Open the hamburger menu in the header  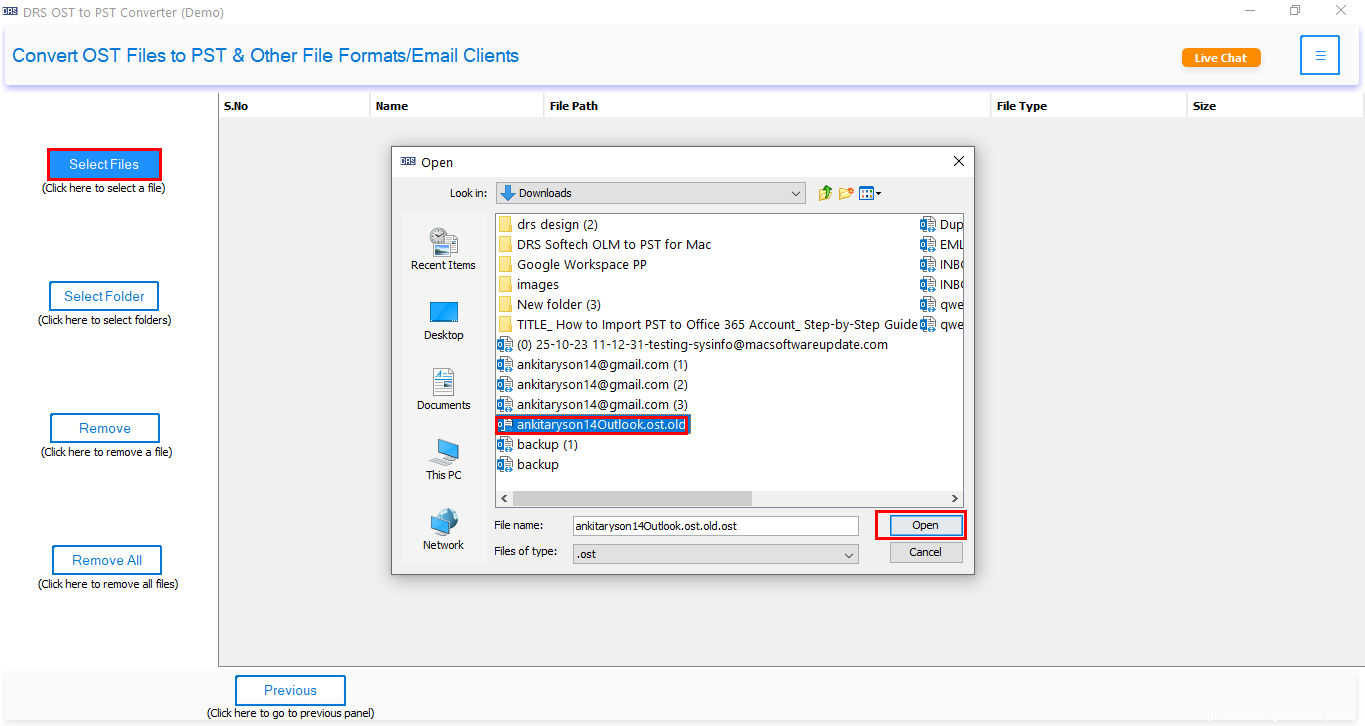tap(1320, 56)
